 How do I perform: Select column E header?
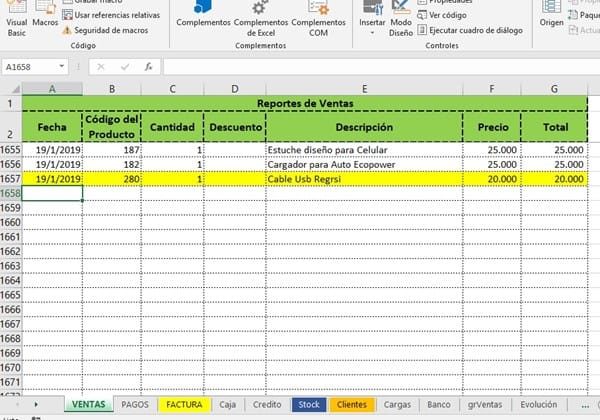click(364, 89)
